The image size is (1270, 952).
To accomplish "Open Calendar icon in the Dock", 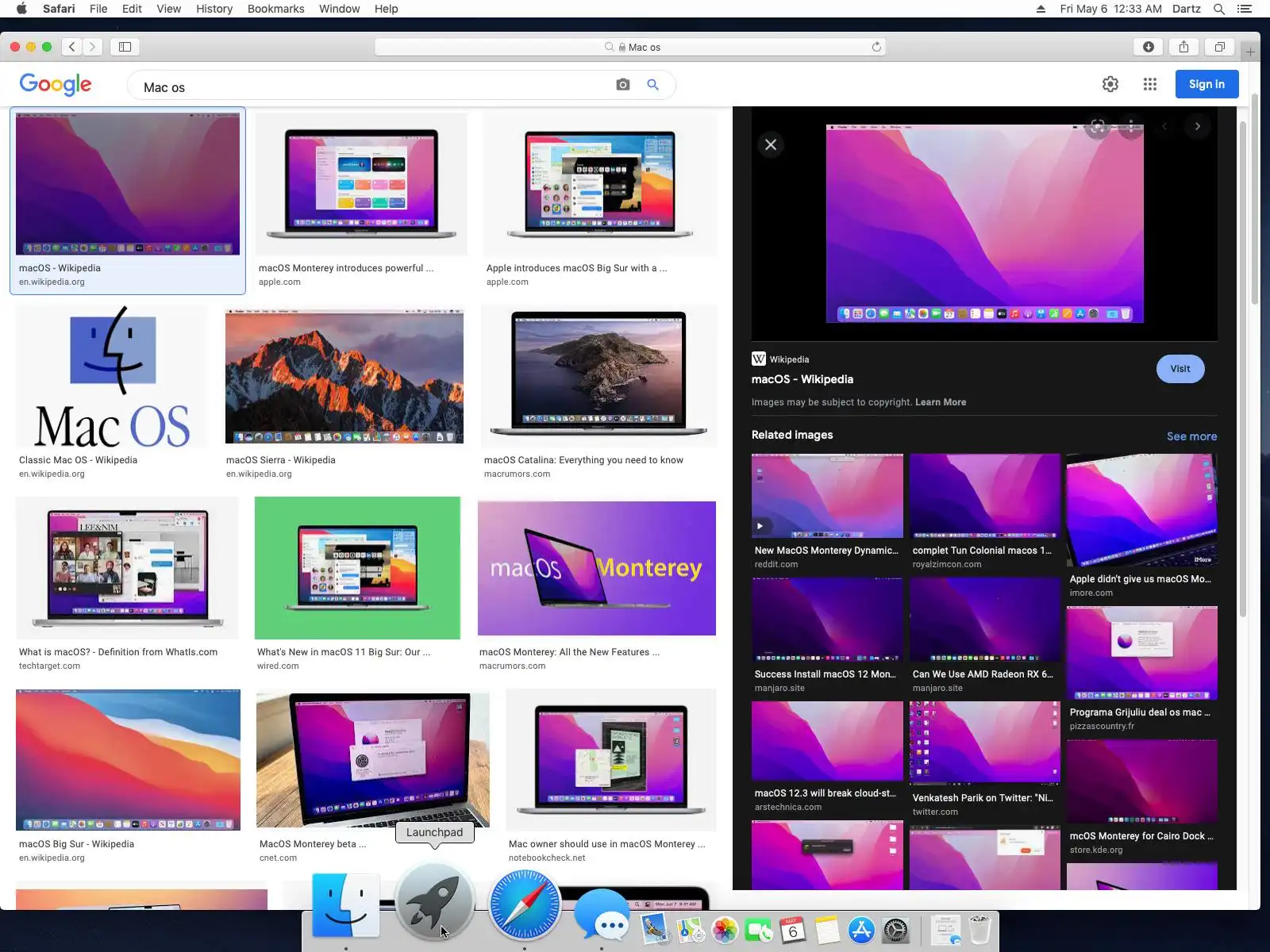I will click(792, 930).
